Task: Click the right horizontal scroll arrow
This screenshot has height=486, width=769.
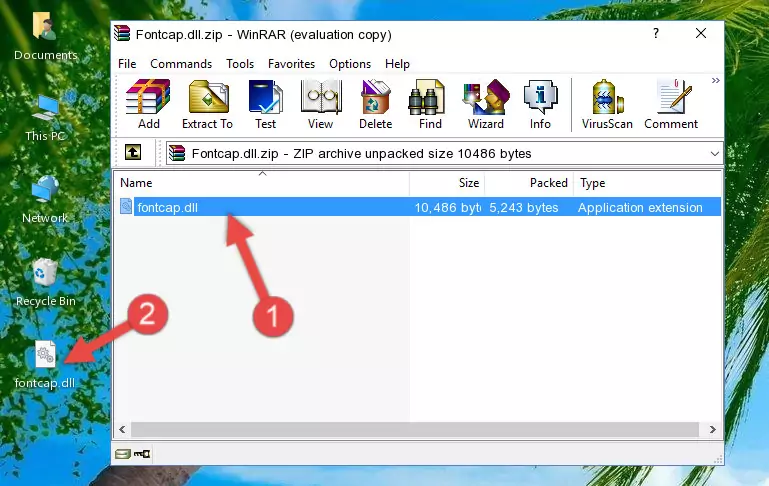Action: [713, 430]
